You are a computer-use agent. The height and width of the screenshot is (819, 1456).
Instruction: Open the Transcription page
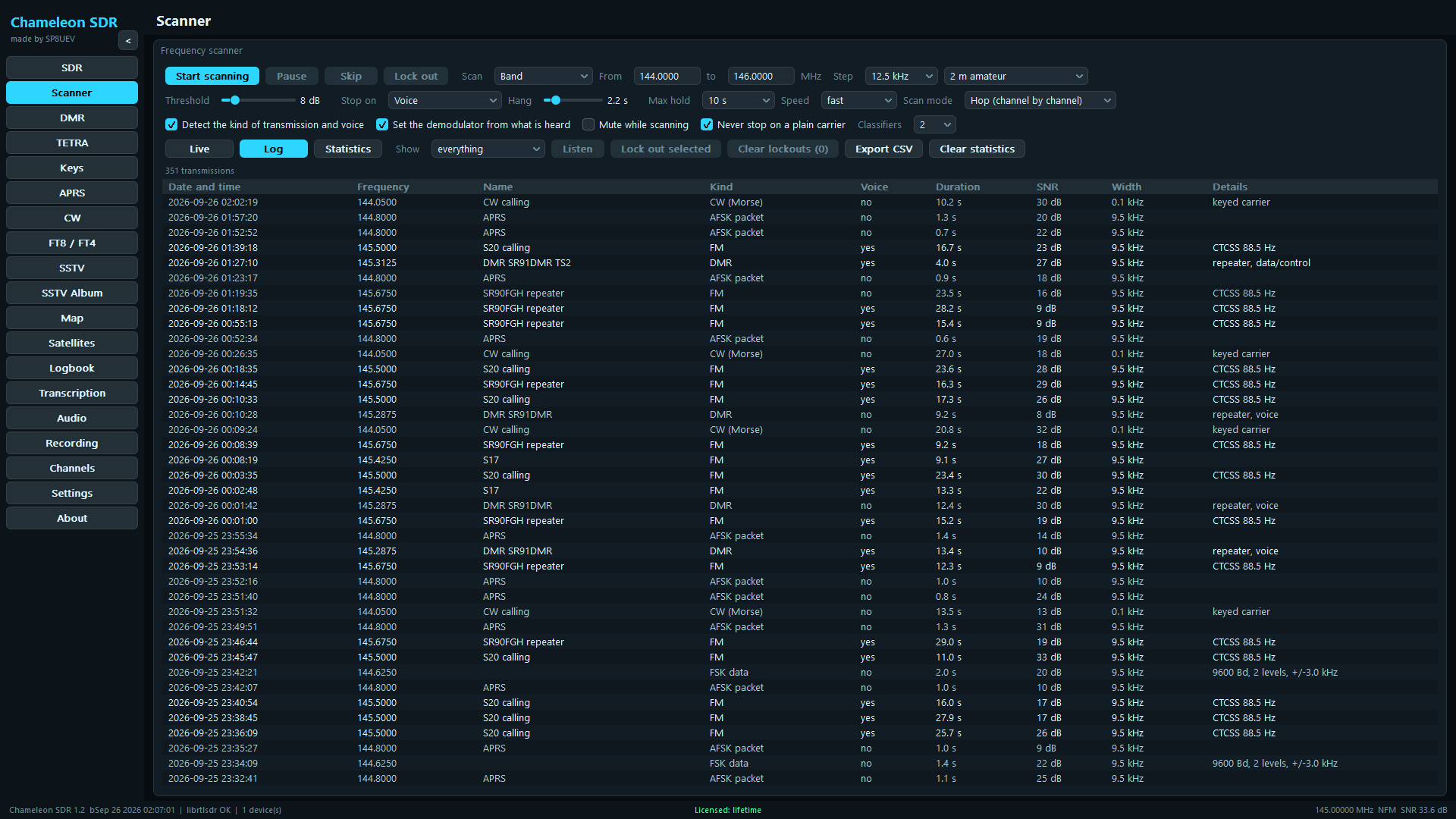click(72, 394)
